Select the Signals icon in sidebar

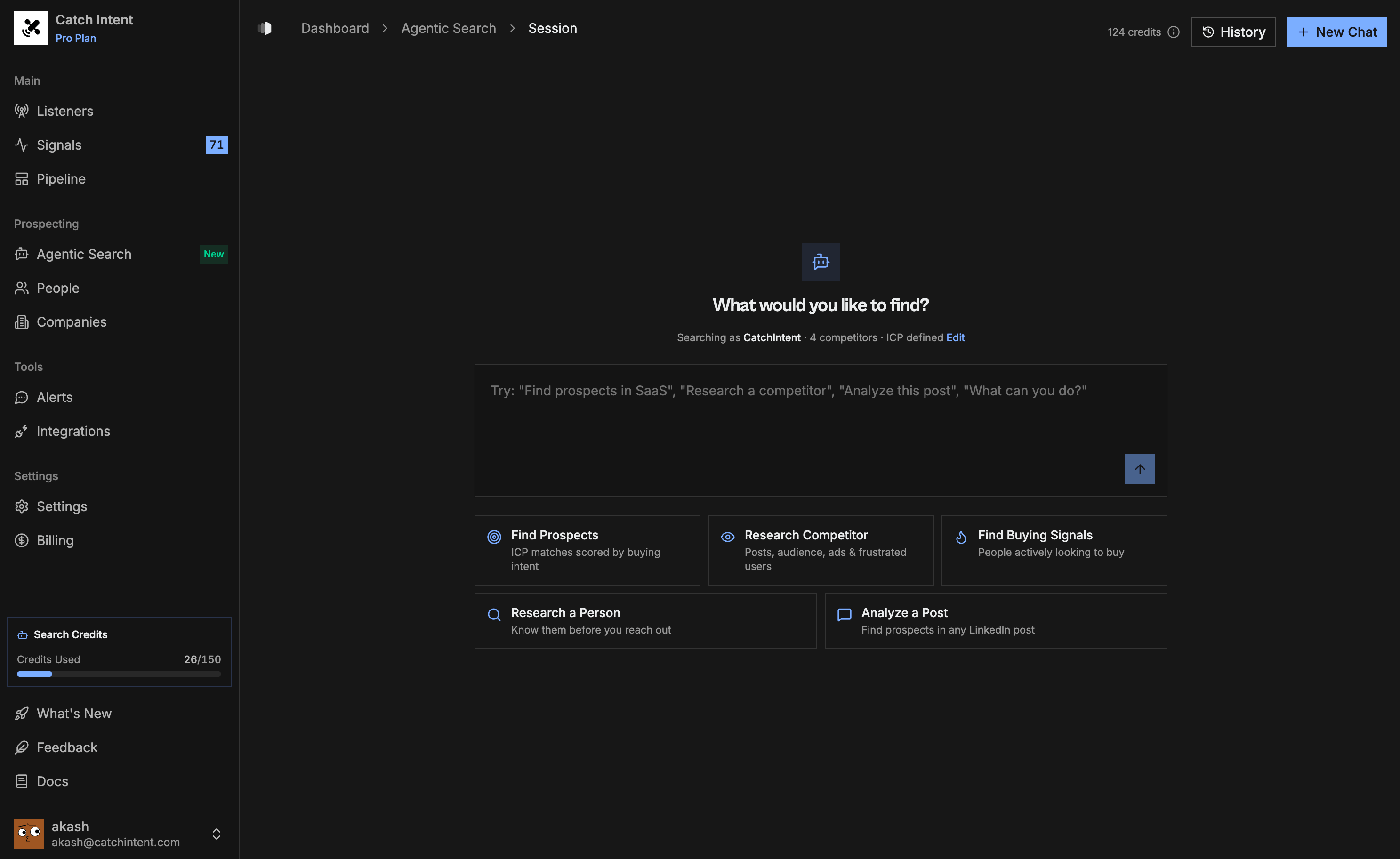click(22, 145)
